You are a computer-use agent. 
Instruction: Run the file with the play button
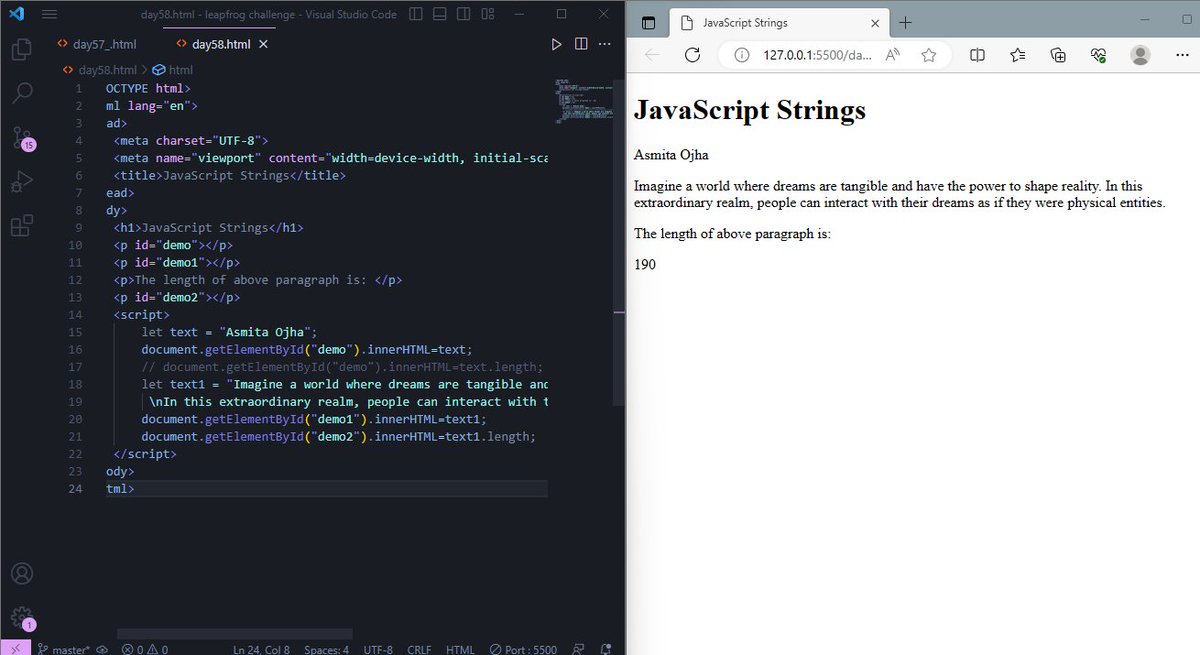[557, 44]
